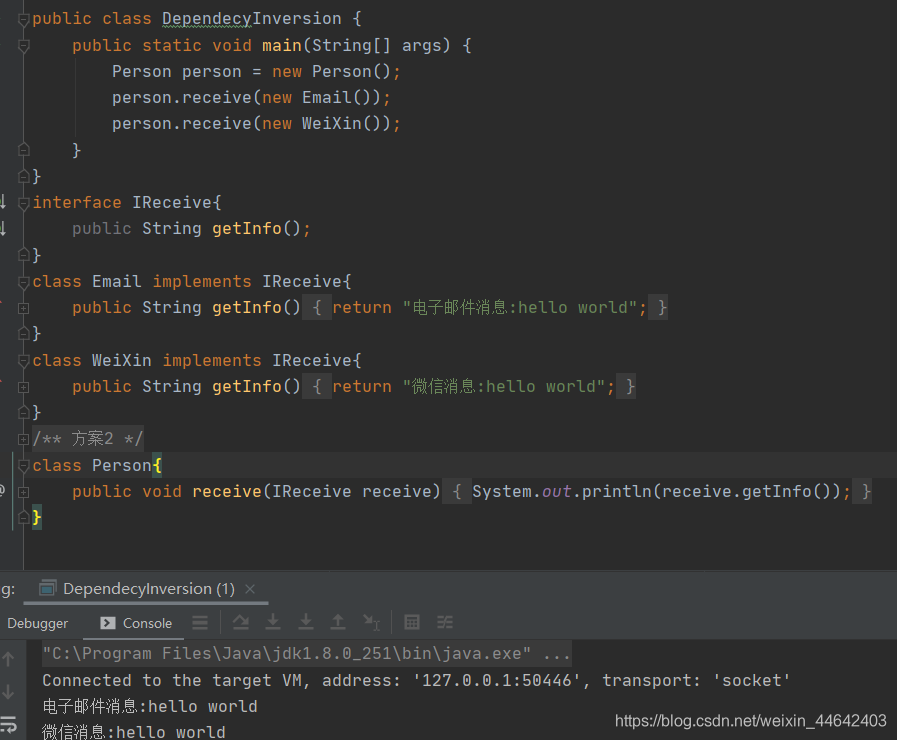Expand the folded java.exe command line
Image resolution: width=897 pixels, height=740 pixels.
pos(307,654)
